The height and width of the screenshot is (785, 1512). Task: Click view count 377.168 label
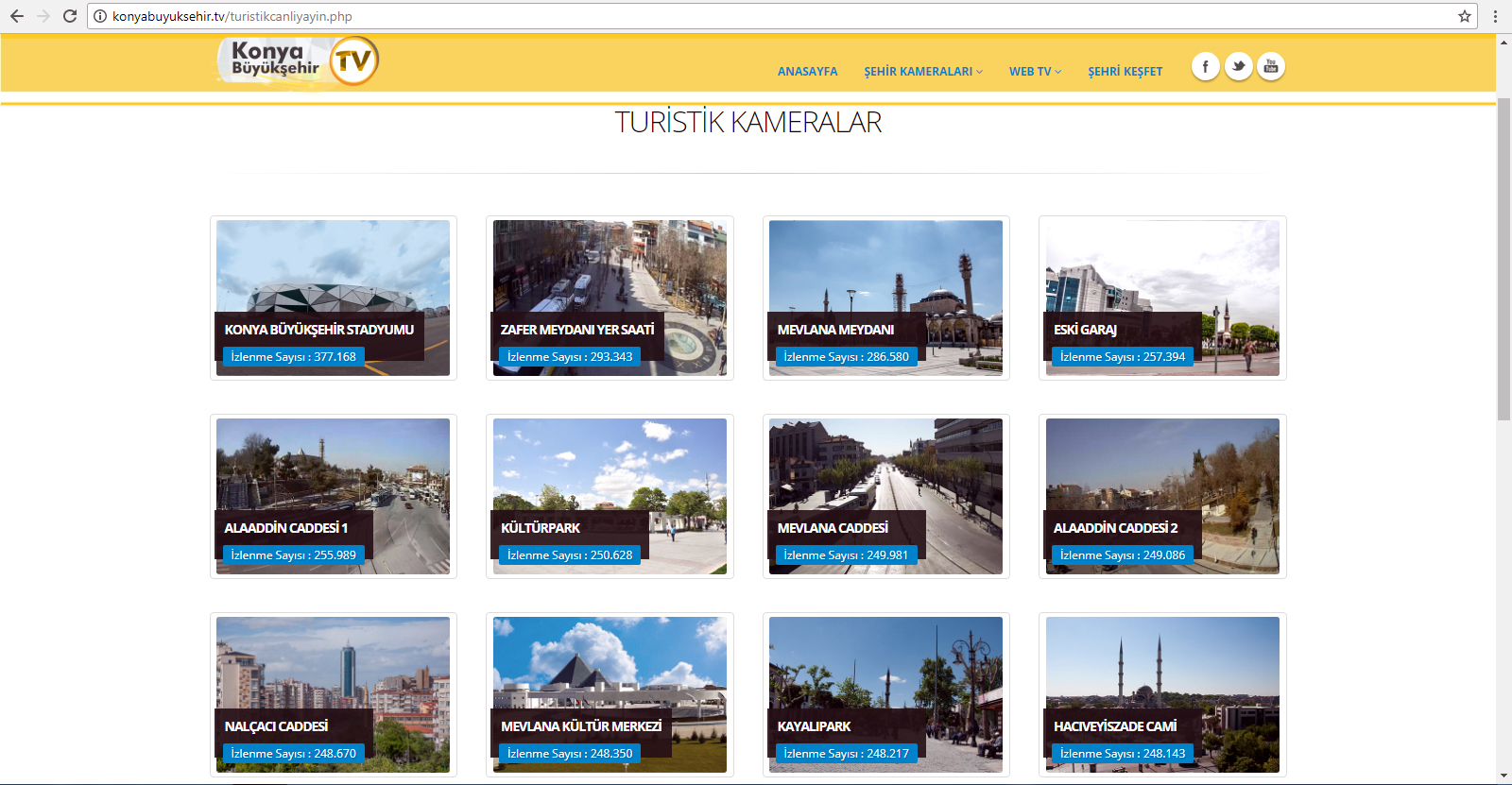[x=294, y=357]
